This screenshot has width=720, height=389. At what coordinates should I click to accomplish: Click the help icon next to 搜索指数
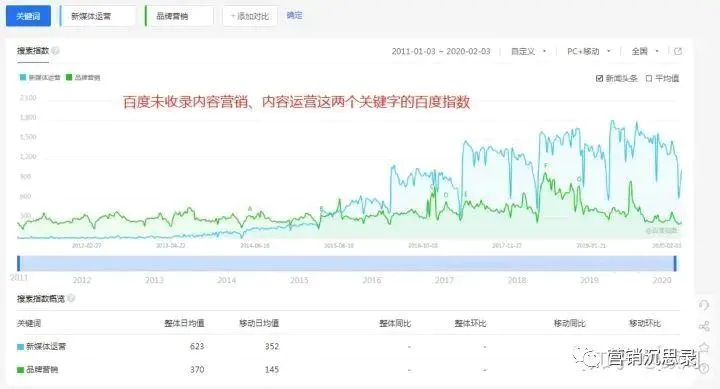click(x=55, y=51)
